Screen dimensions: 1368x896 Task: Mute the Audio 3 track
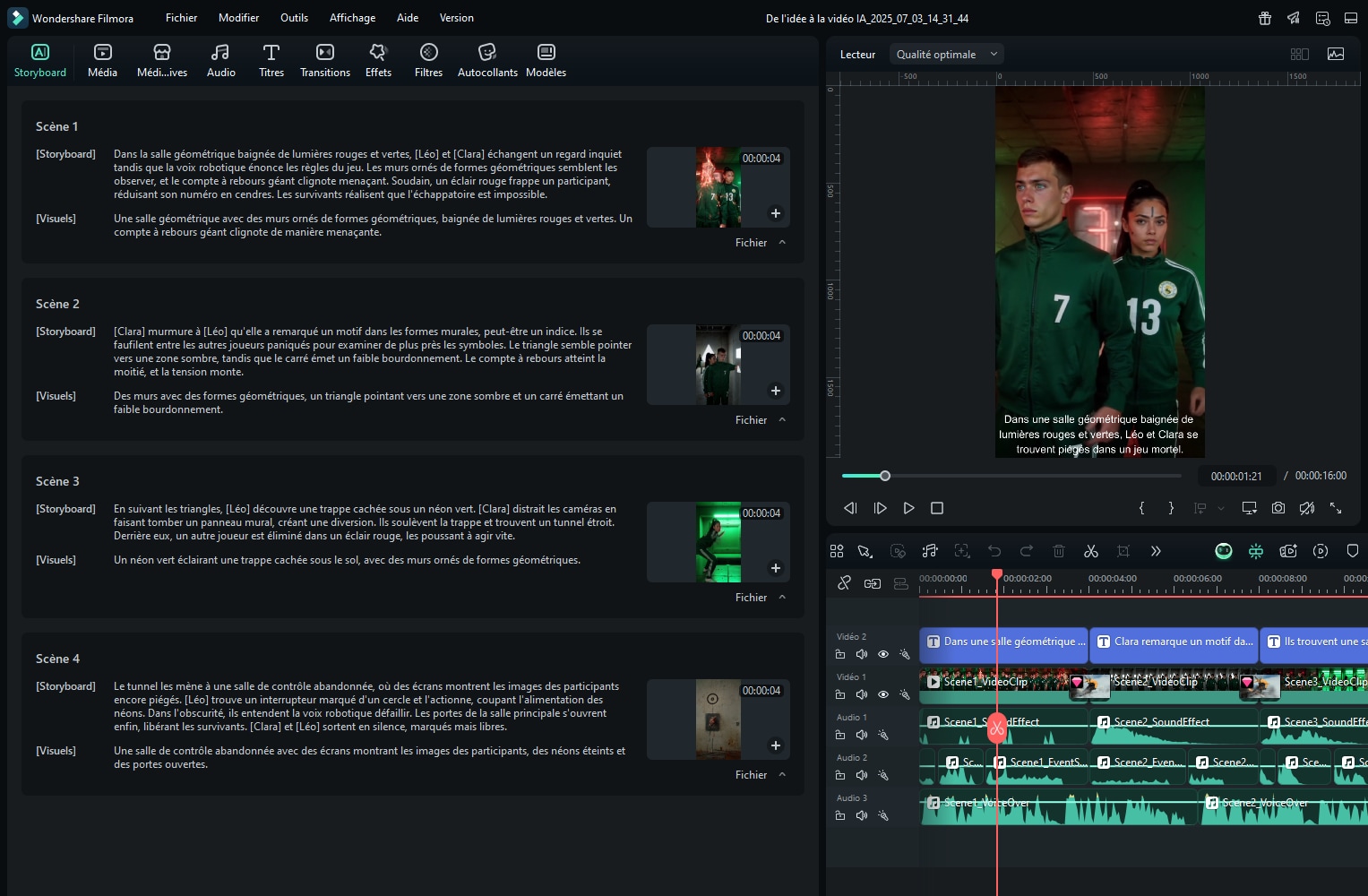(x=861, y=815)
